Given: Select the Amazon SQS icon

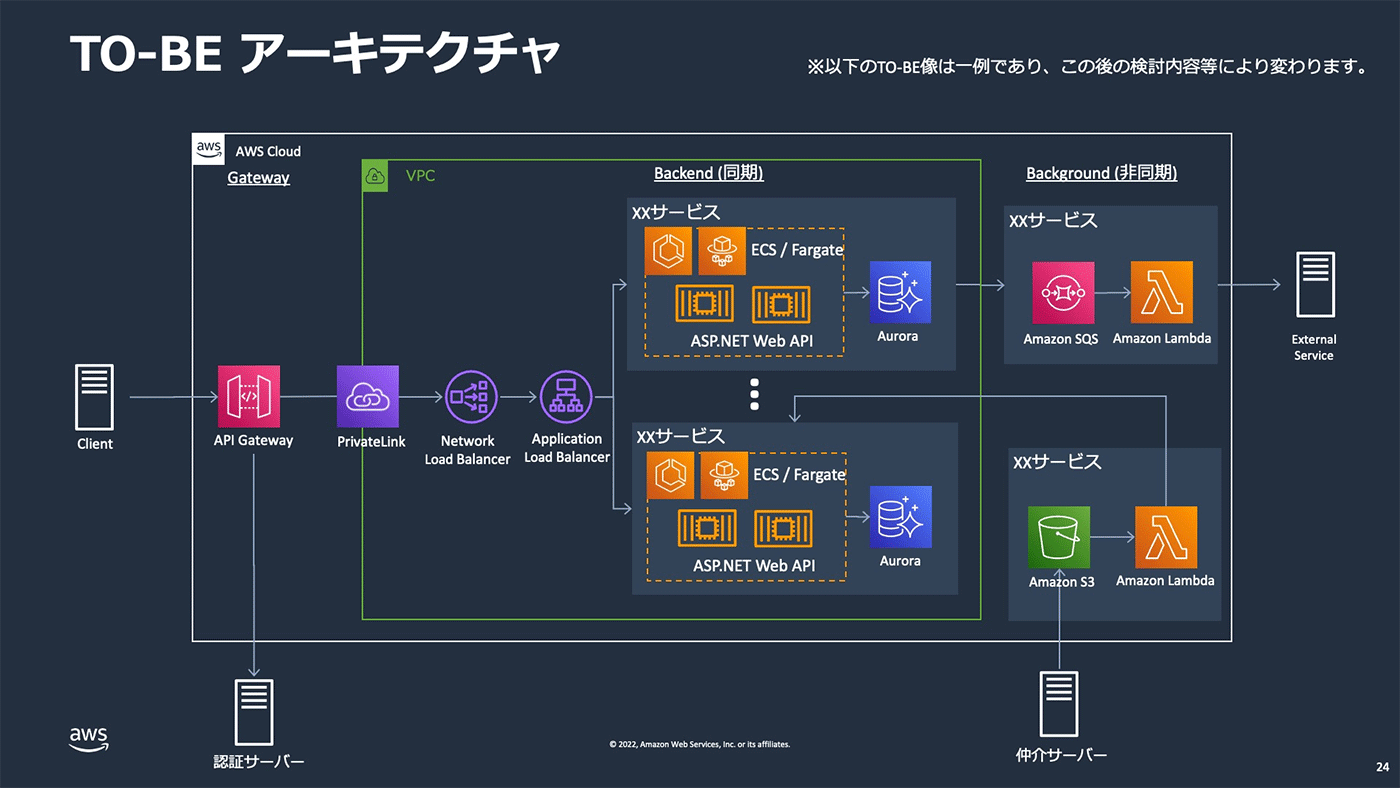Looking at the screenshot, I should [1064, 293].
